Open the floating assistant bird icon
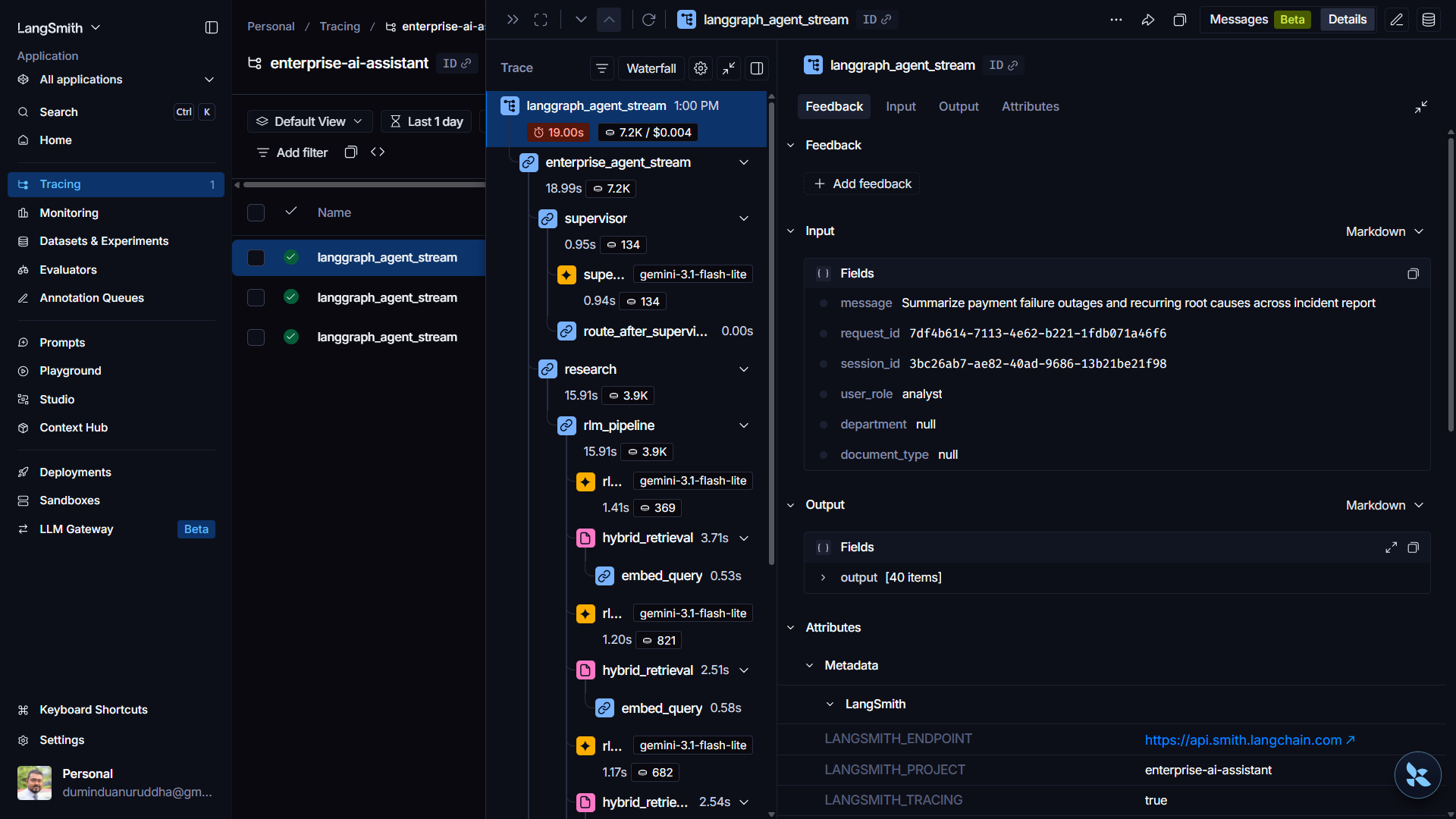 1417,775
